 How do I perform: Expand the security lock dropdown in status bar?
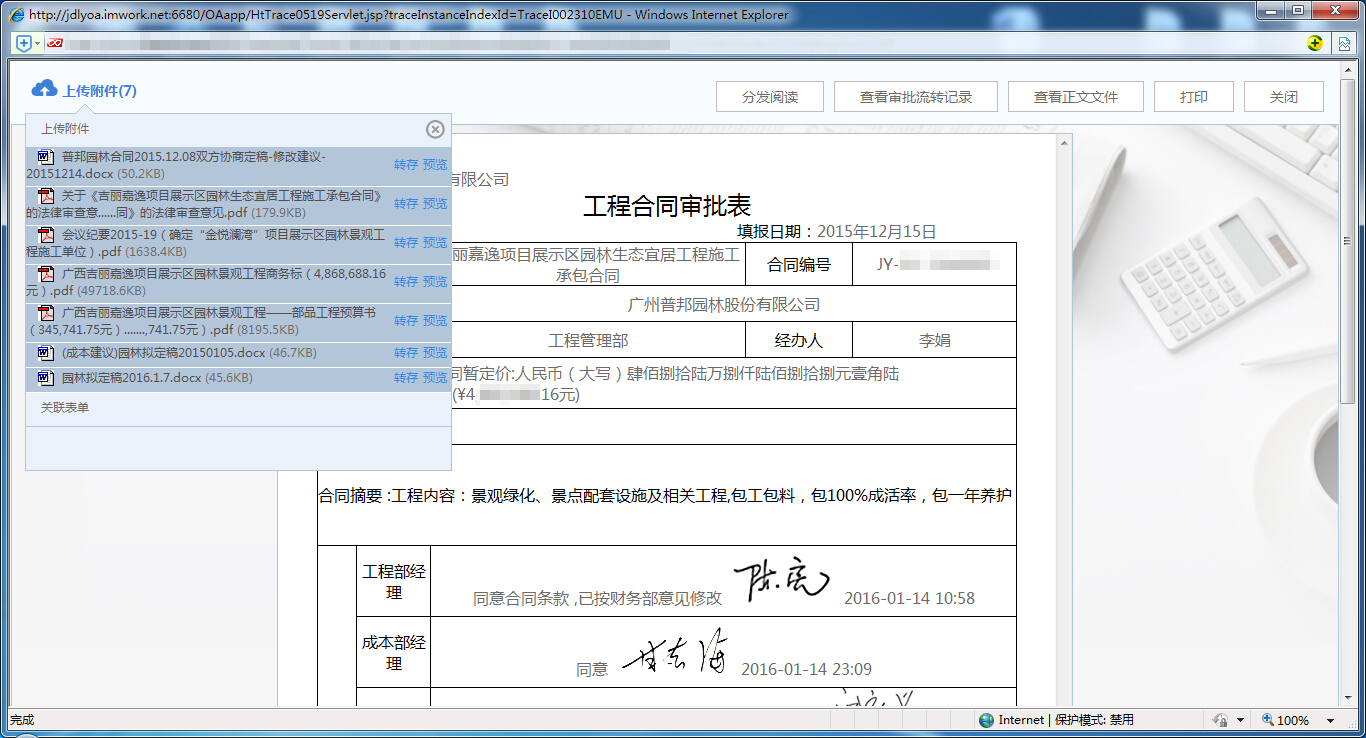pos(1241,720)
